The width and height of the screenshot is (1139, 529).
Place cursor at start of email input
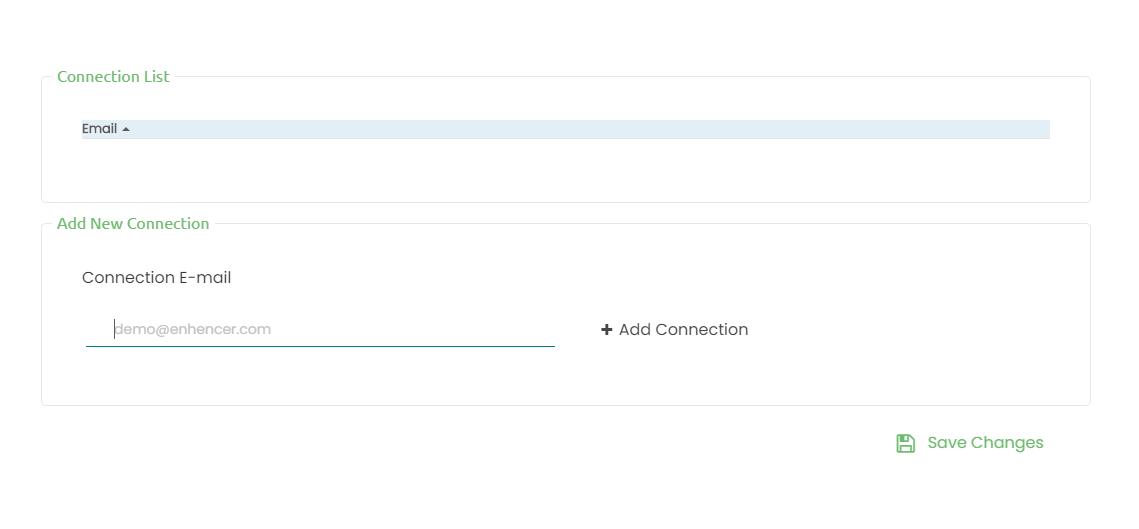[114, 330]
